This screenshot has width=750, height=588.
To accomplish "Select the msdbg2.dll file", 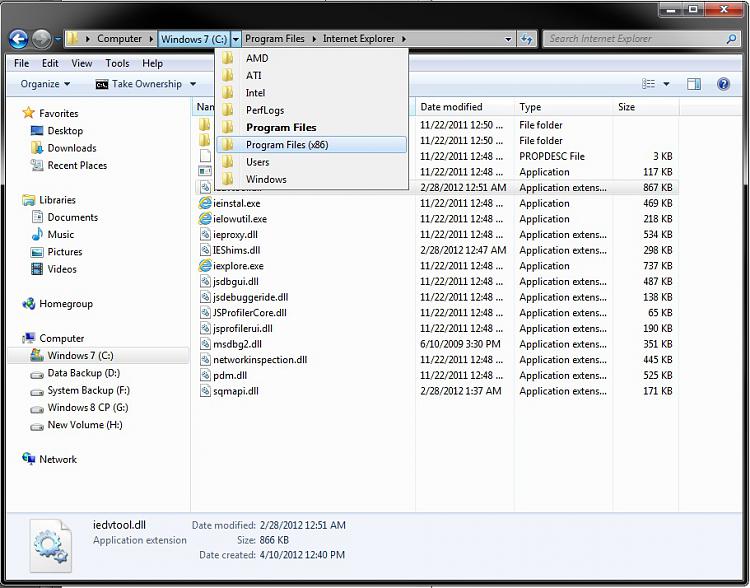I will tap(237, 344).
